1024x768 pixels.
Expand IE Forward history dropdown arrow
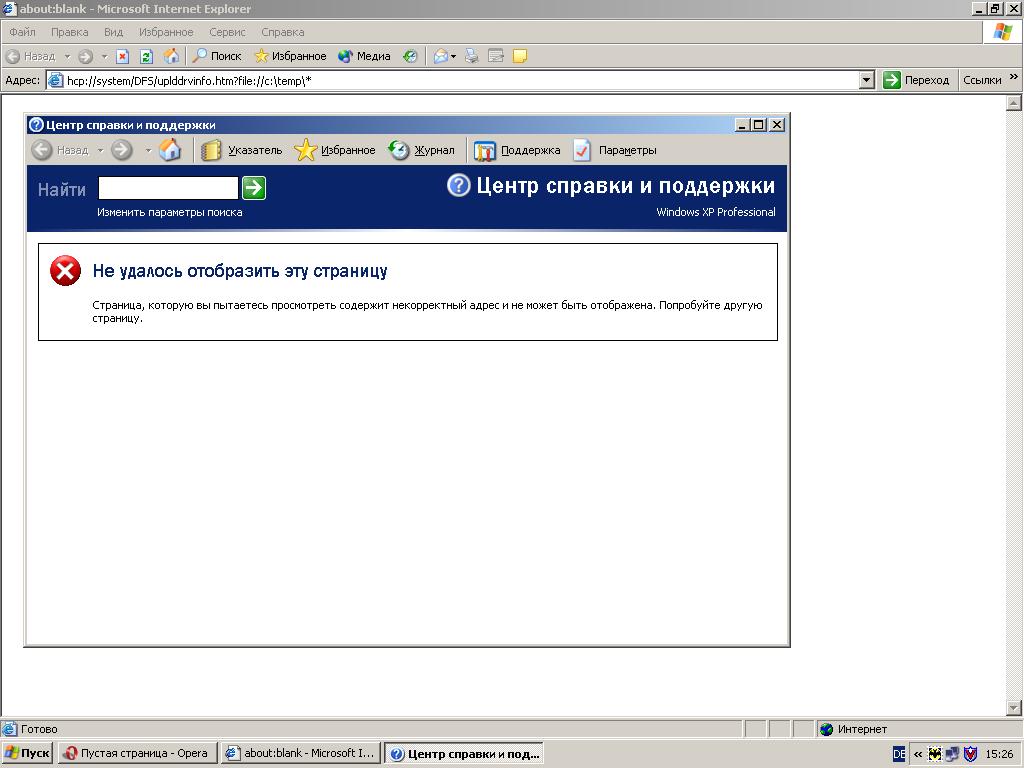(104, 56)
